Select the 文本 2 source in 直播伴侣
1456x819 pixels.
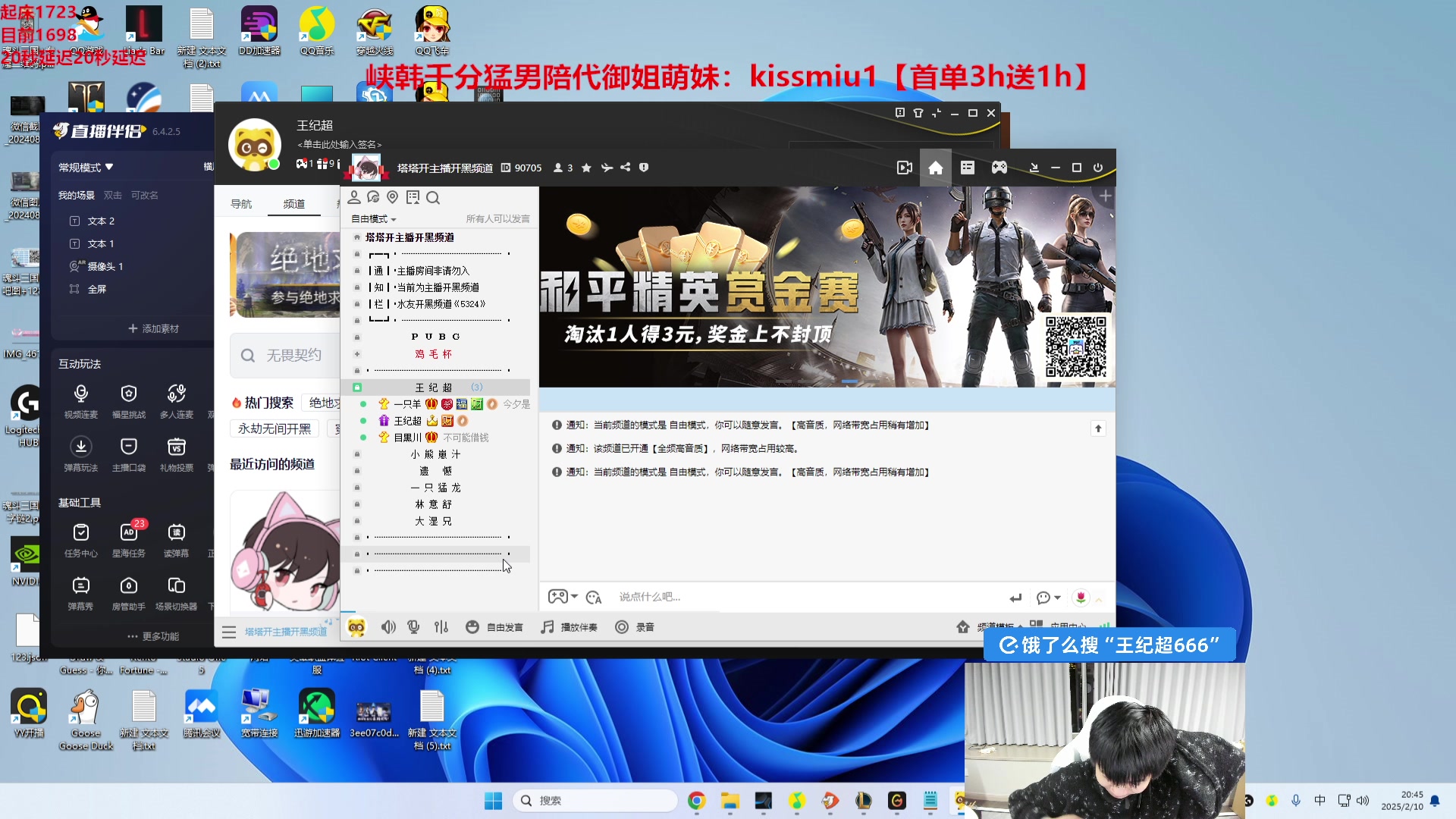101,221
